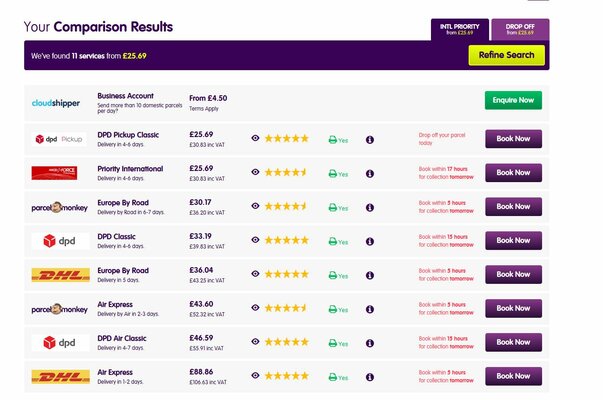This screenshot has width=603, height=400.
Task: Click the eye icon for parcelmonkey Europe By Road
Action: [x=255, y=206]
